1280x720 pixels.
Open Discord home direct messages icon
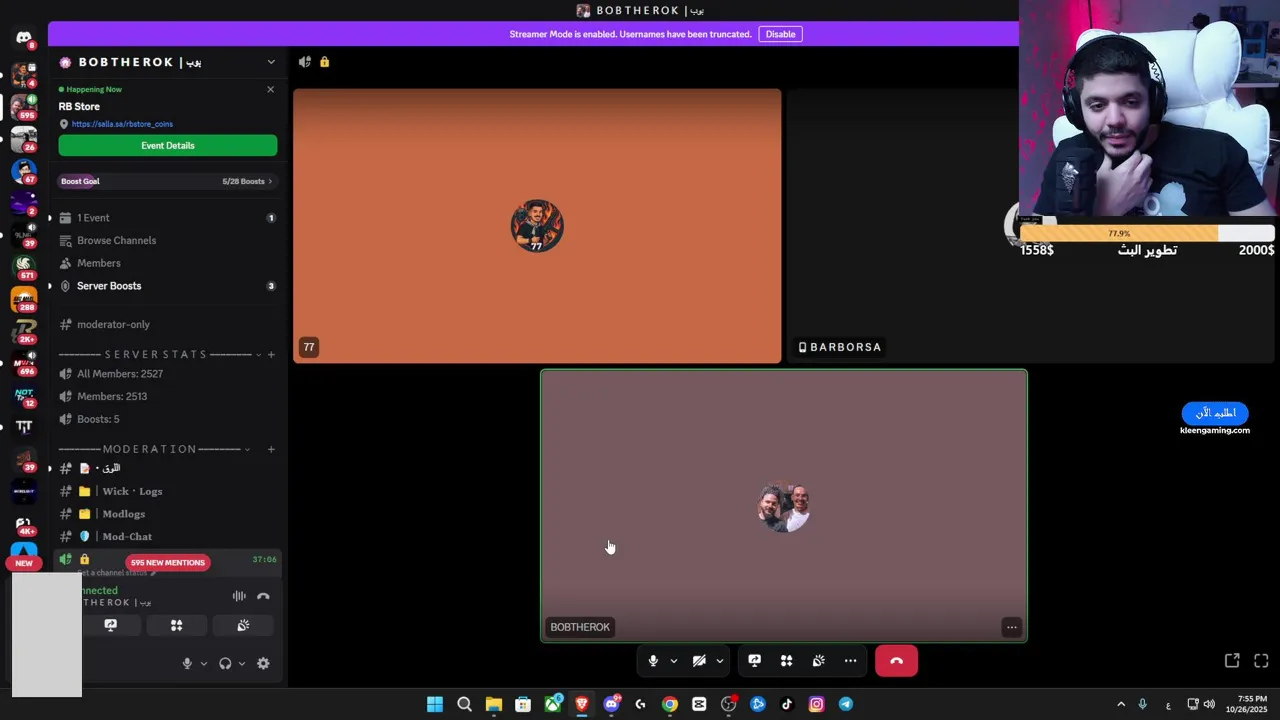[23, 38]
